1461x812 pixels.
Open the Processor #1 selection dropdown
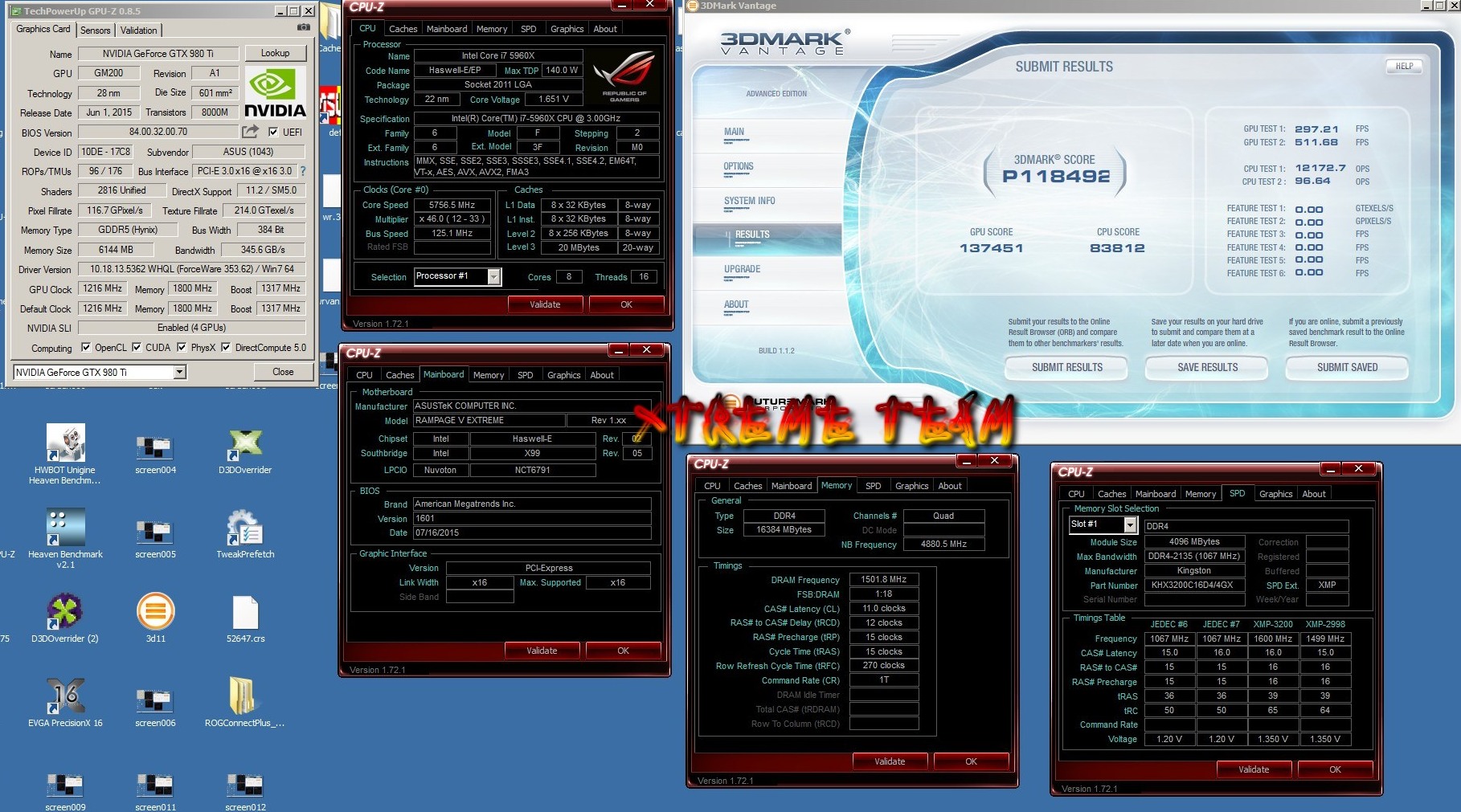pos(494,276)
